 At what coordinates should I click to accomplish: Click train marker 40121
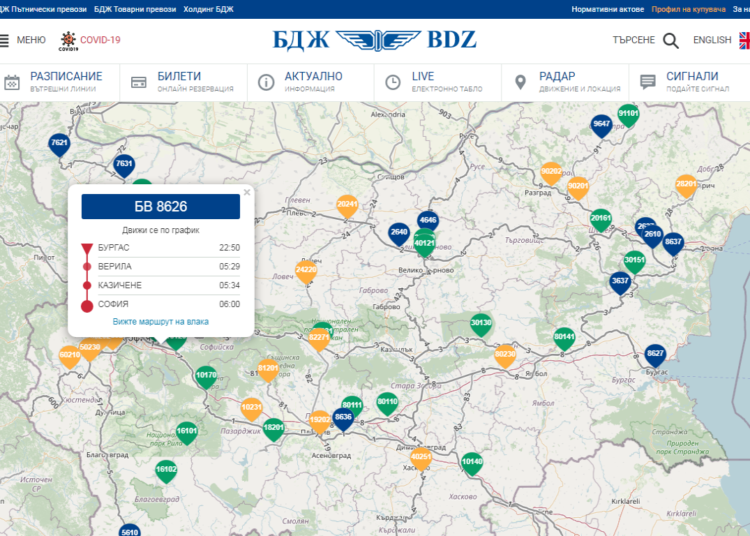coord(424,244)
